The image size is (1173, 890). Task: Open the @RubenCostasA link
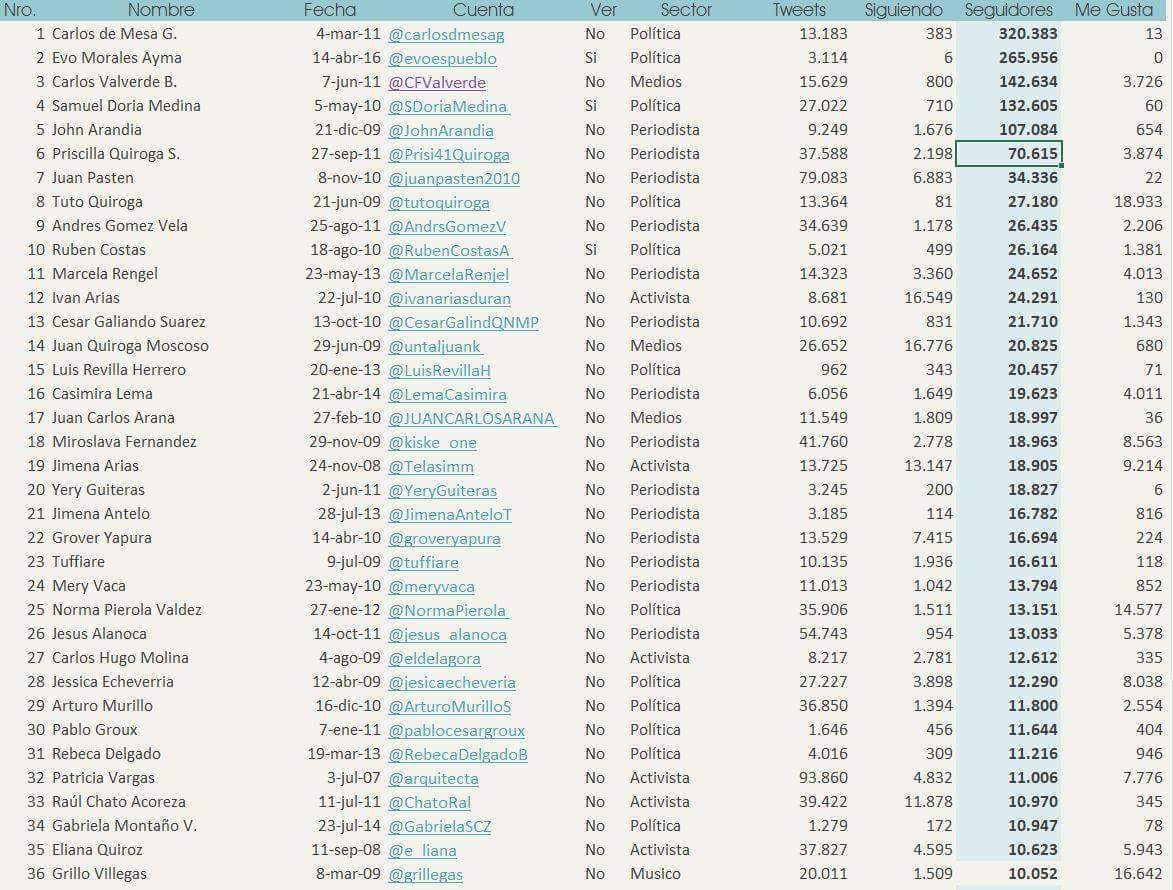pos(450,250)
